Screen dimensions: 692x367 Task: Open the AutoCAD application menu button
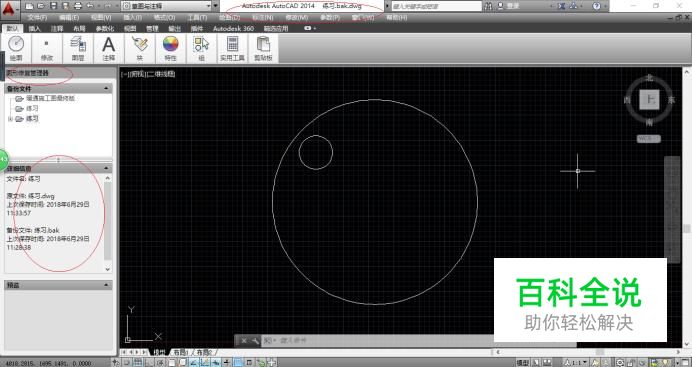coord(10,10)
